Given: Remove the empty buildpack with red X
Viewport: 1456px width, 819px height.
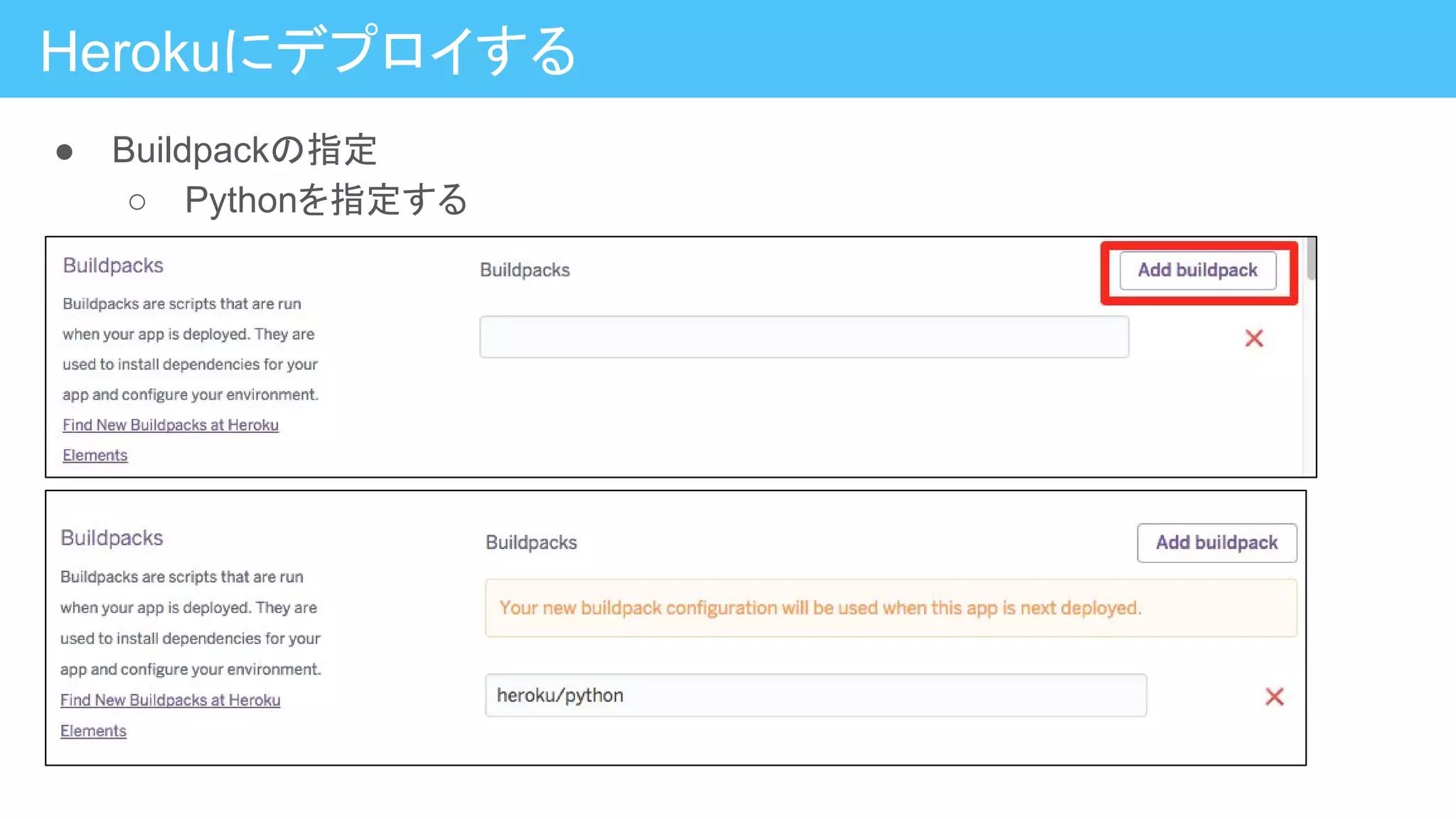Looking at the screenshot, I should [1254, 338].
